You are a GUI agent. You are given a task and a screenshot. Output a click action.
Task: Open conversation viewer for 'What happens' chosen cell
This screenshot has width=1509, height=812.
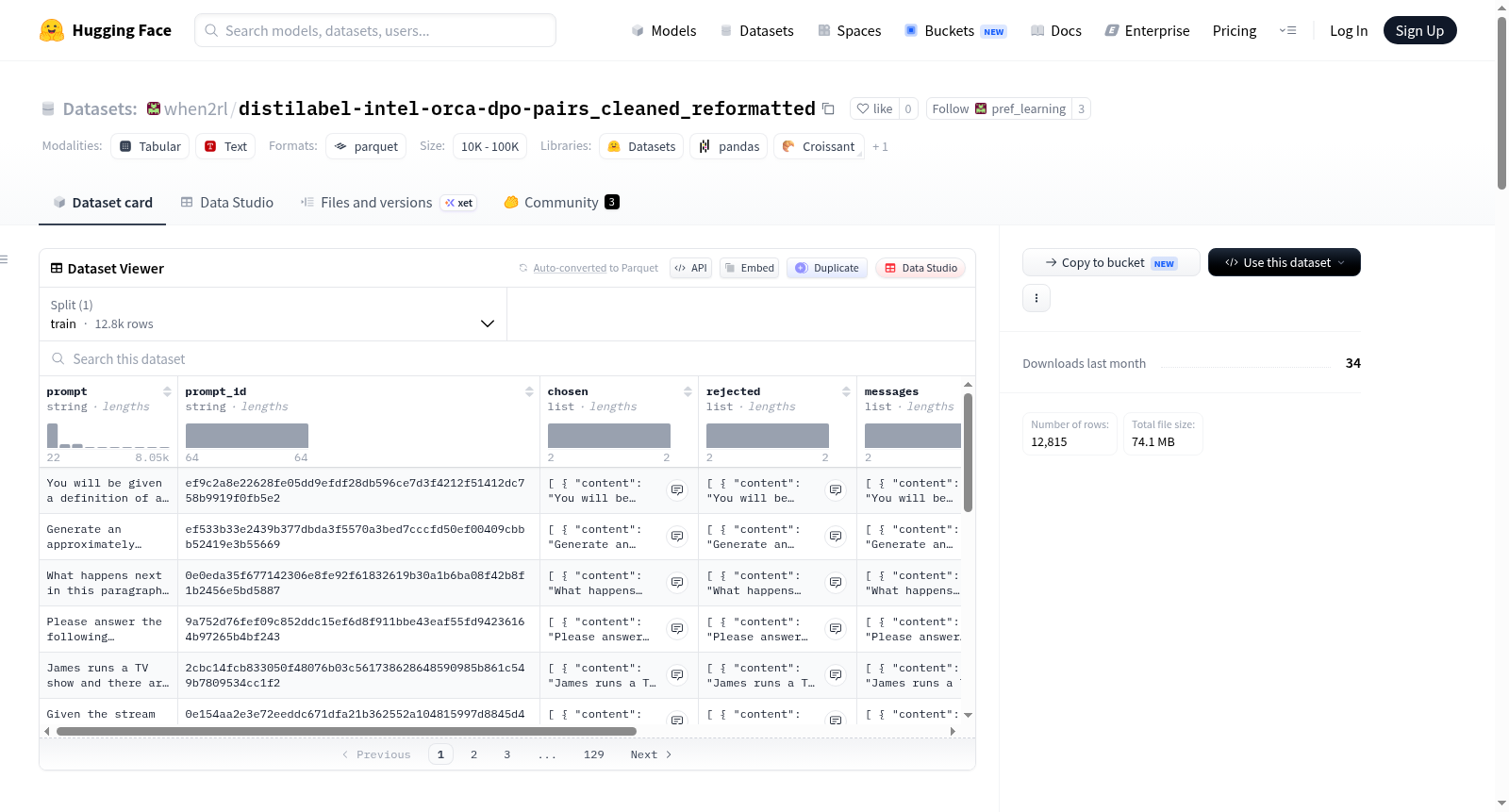click(677, 583)
